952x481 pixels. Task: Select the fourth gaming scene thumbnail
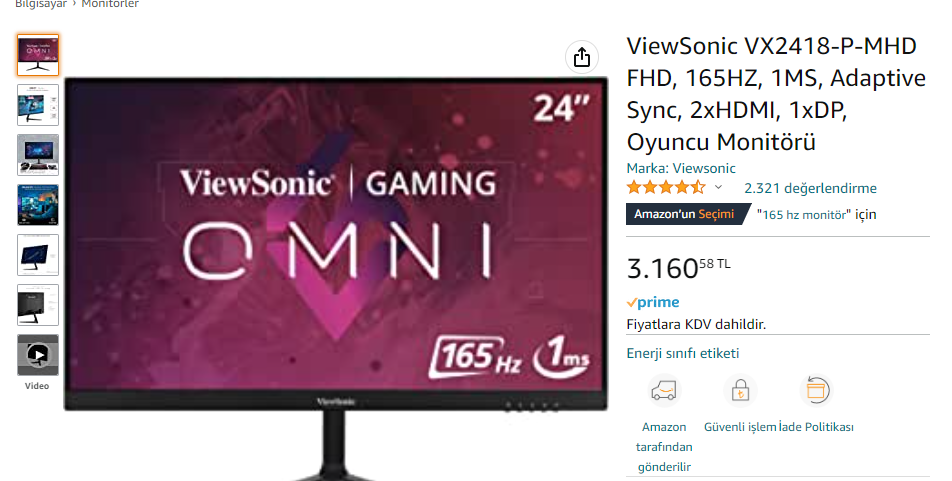[38, 205]
